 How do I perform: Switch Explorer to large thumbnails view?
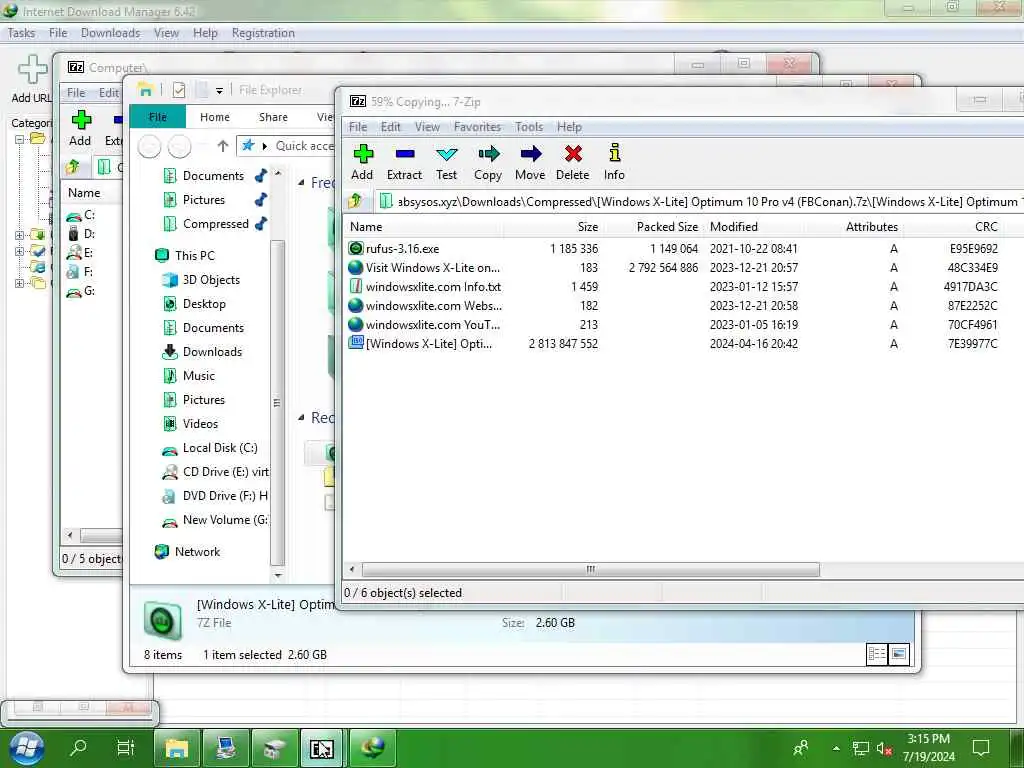pyautogui.click(x=899, y=654)
